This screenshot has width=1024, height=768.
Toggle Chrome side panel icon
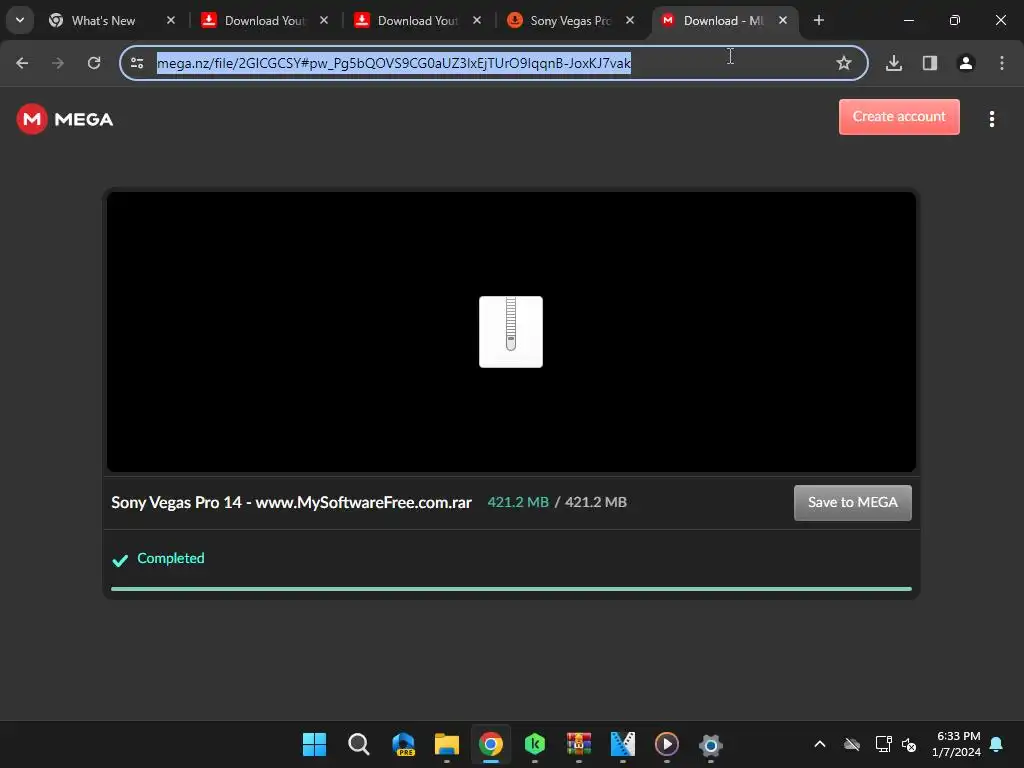tap(930, 63)
